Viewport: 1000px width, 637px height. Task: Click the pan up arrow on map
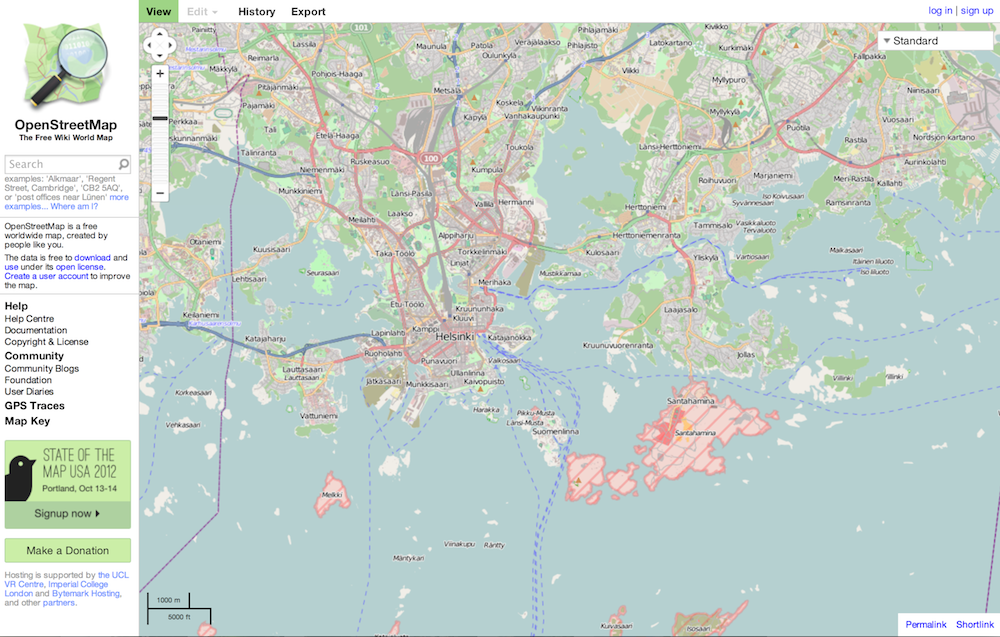160,34
